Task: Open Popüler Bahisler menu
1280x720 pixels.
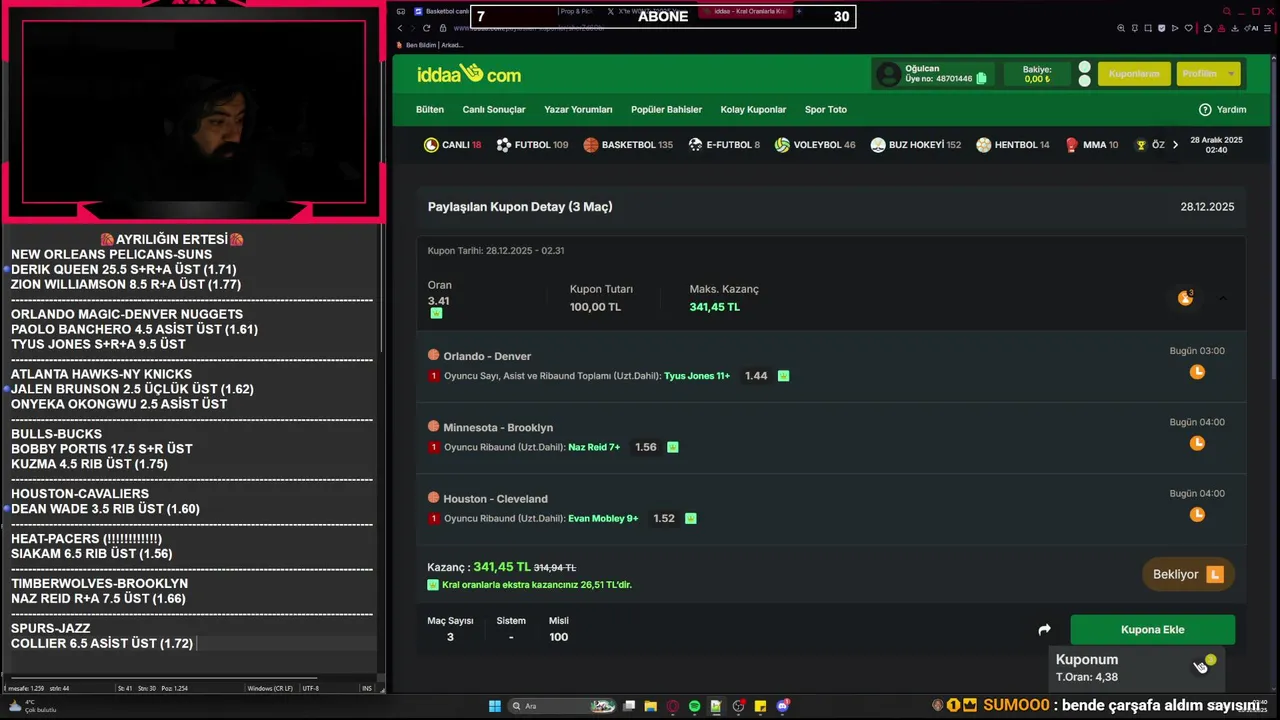Action: 666,110
